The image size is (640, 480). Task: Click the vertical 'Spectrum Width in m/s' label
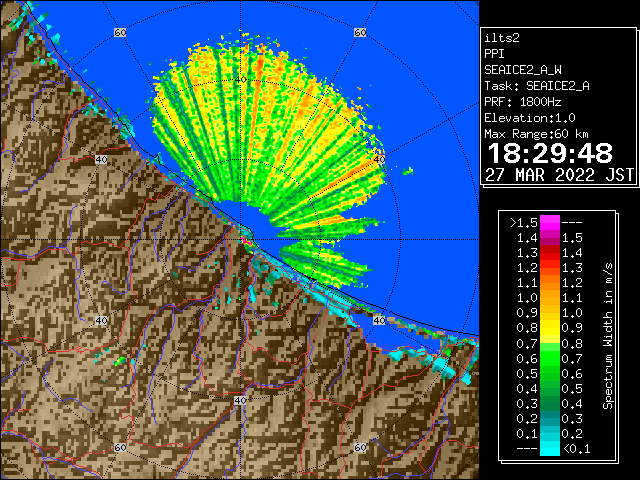(608, 336)
